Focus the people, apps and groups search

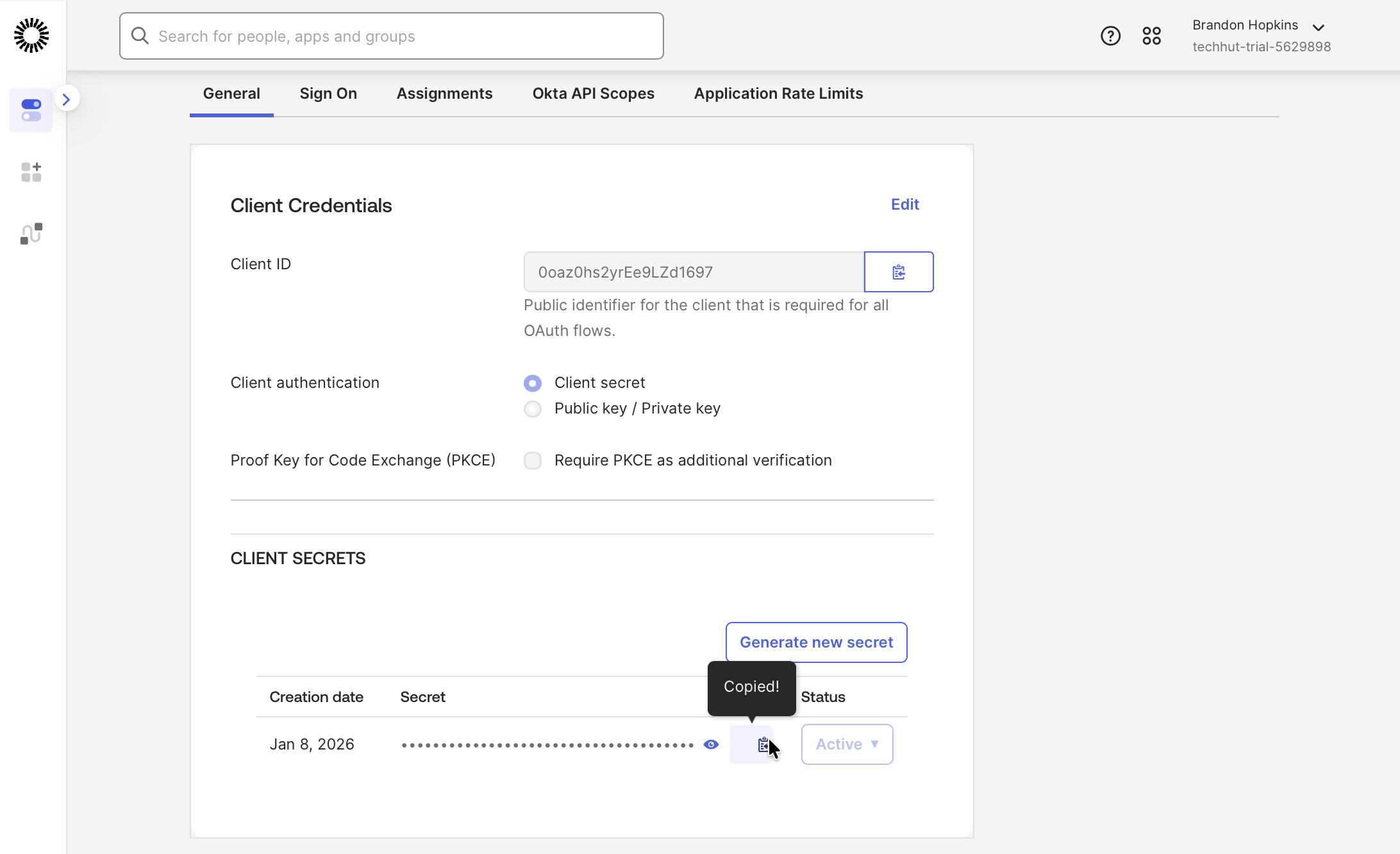point(391,36)
